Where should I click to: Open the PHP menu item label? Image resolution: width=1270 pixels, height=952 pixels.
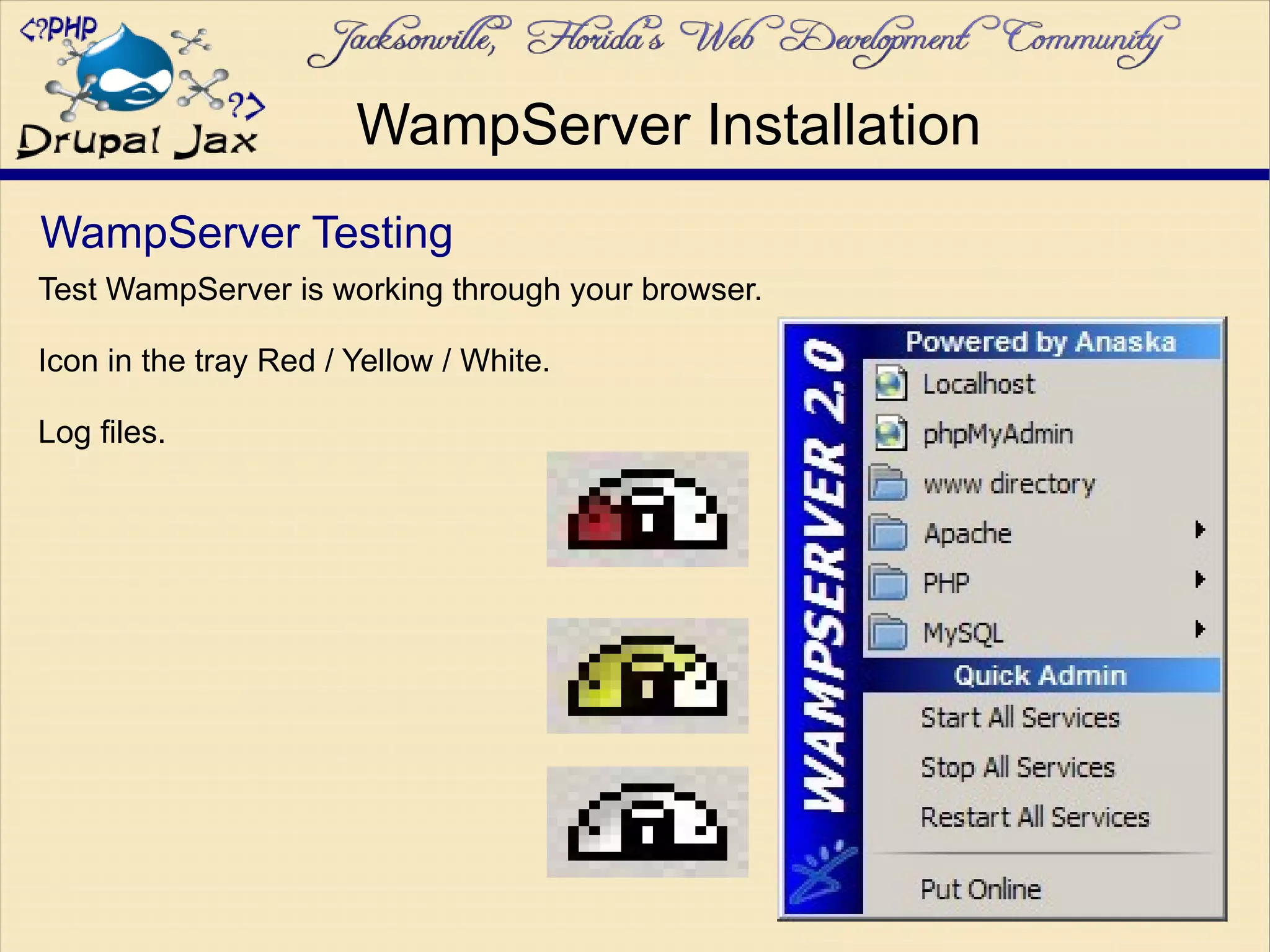946,583
